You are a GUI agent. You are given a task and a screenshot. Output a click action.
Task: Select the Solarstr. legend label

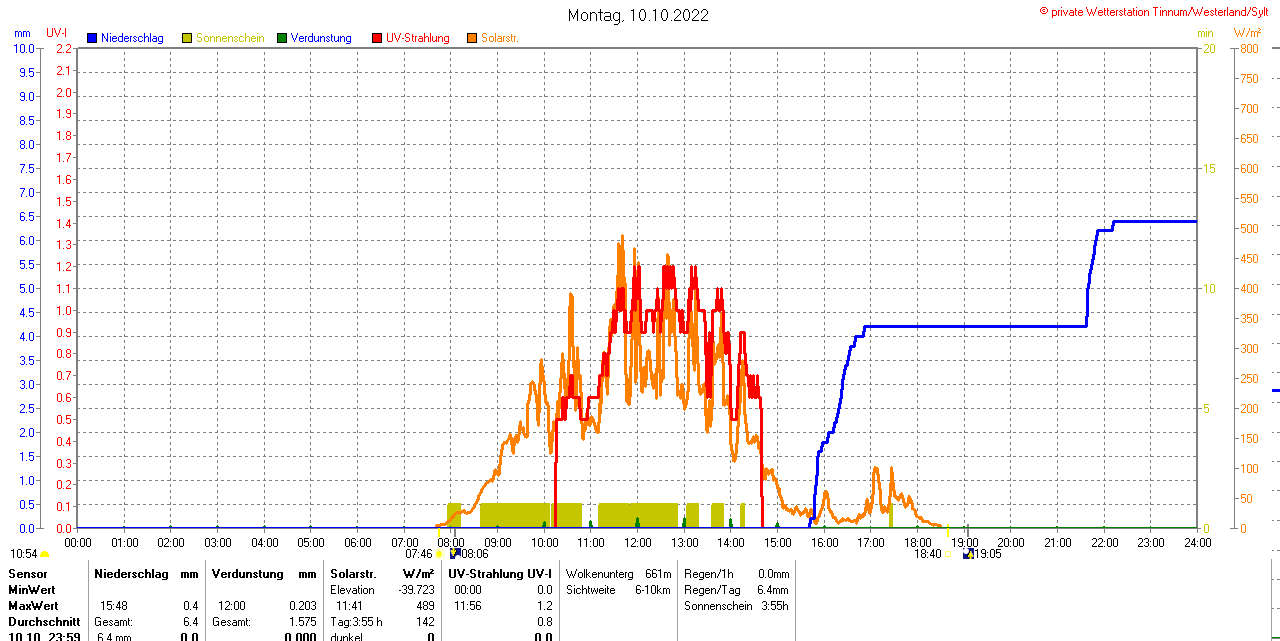pos(500,38)
